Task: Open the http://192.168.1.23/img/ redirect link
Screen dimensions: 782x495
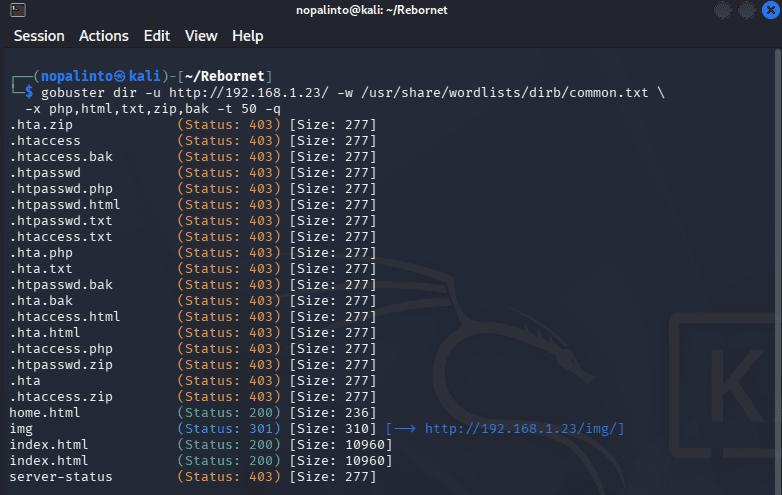Action: click(x=521, y=429)
